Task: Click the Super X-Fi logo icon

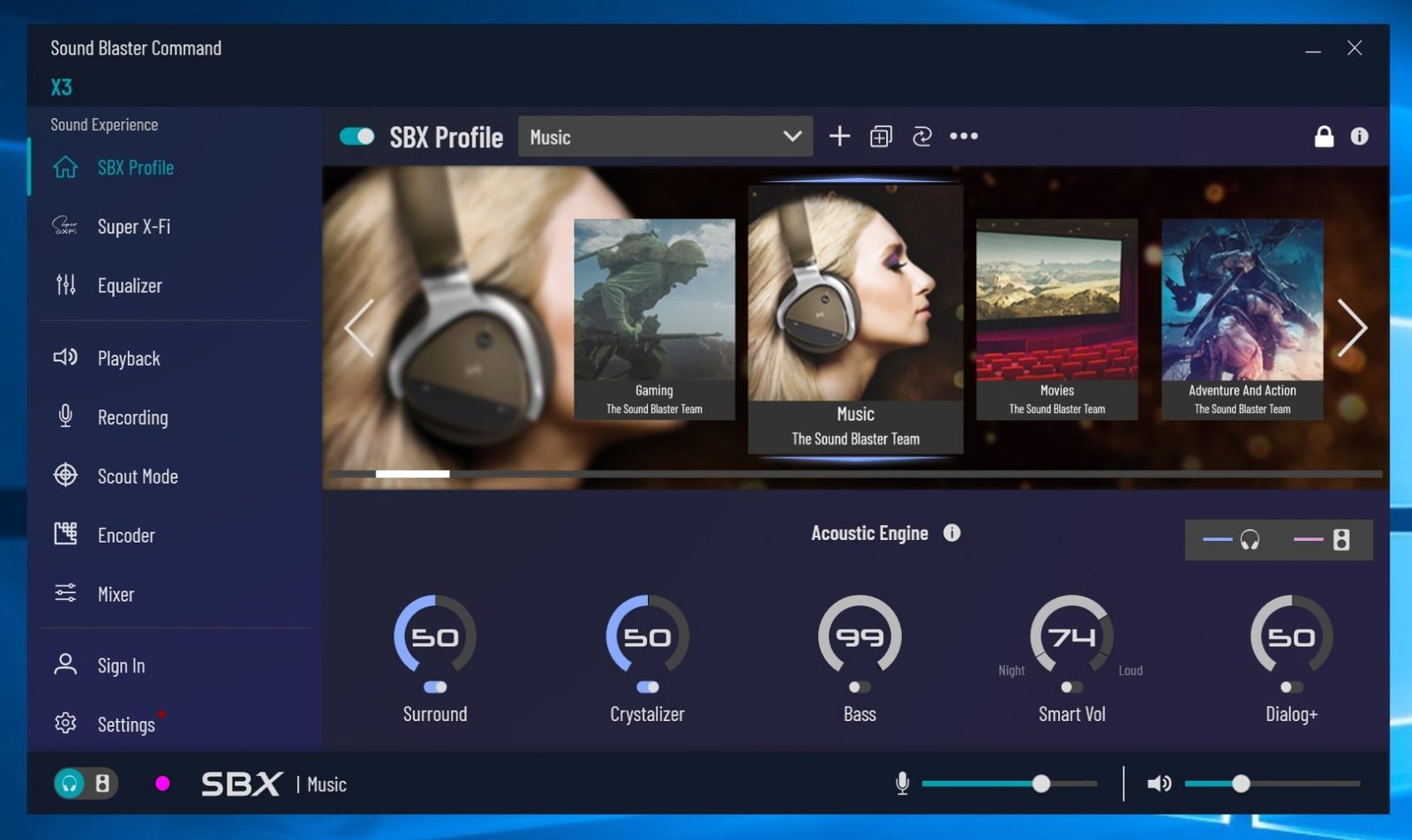Action: (65, 226)
